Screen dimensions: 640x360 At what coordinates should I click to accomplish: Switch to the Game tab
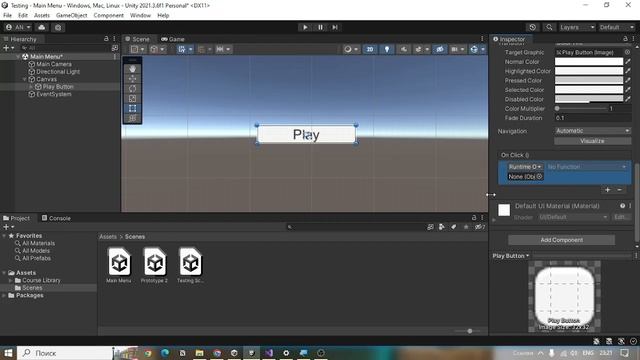point(173,39)
